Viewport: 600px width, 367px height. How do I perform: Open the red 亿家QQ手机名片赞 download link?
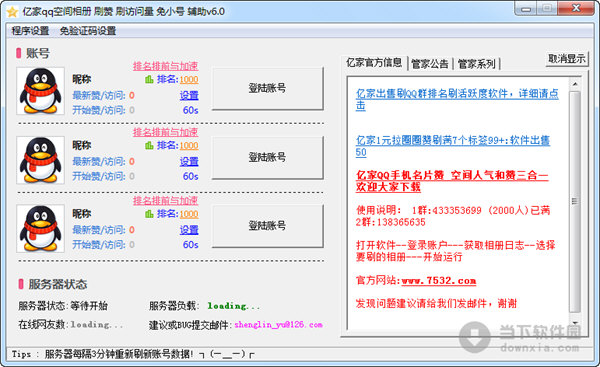[x=452, y=181]
